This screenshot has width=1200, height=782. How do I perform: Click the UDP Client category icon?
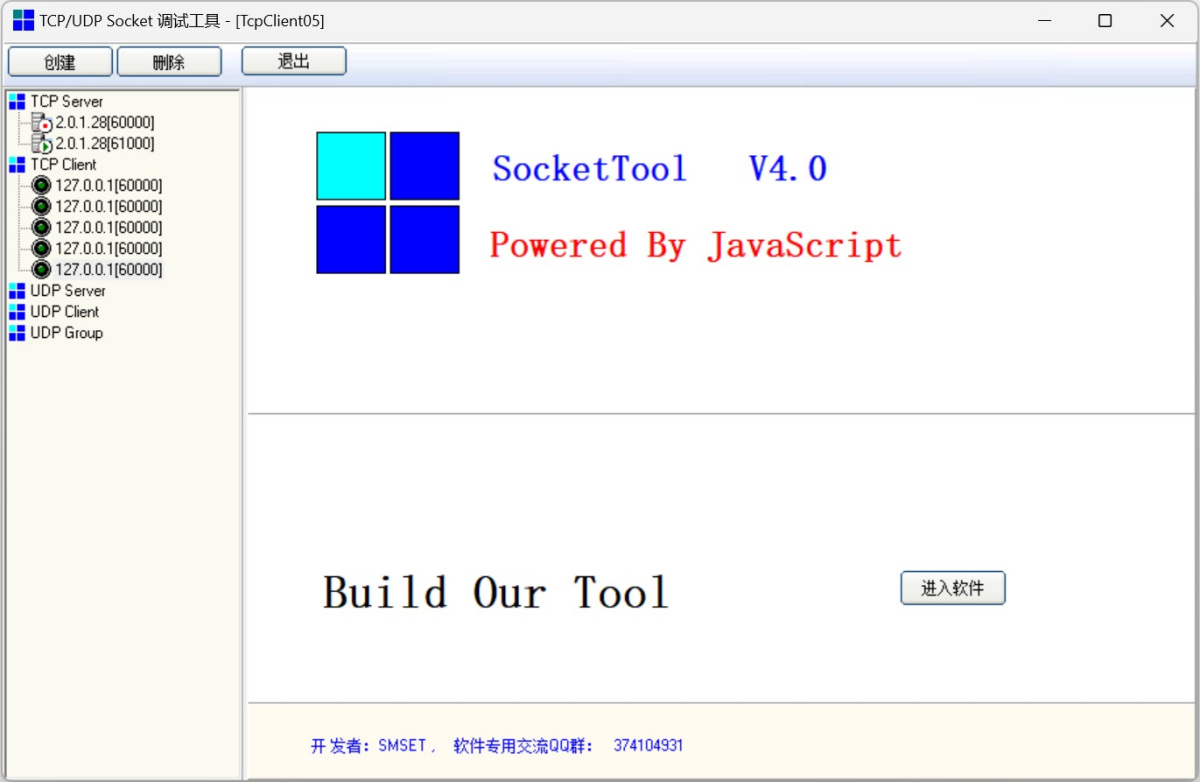tap(17, 311)
